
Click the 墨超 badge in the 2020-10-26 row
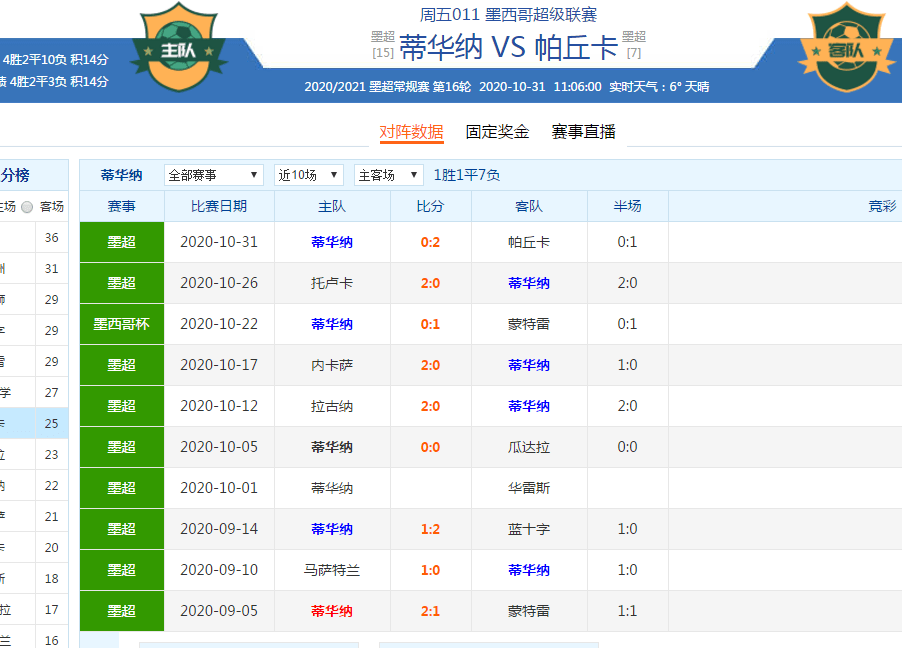pos(121,283)
